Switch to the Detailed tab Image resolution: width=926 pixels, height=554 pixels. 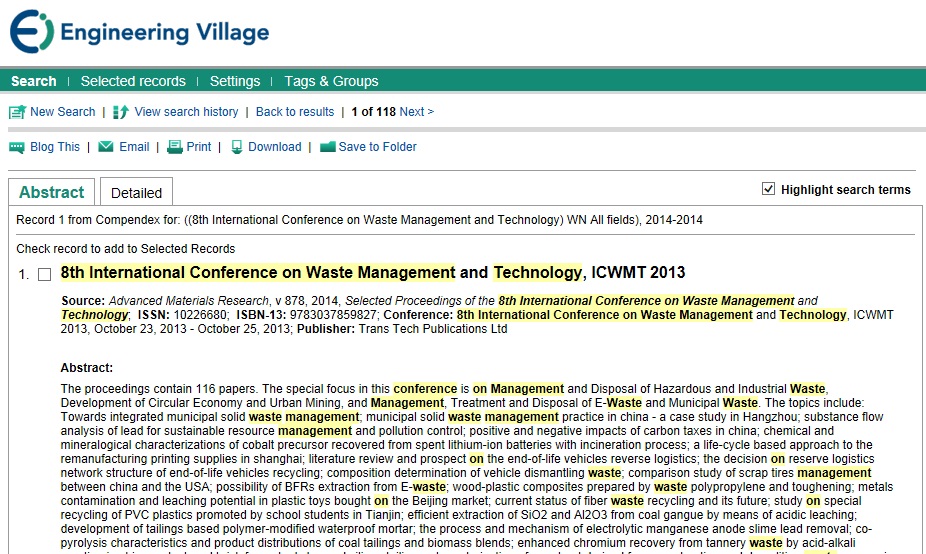pyautogui.click(x=136, y=193)
